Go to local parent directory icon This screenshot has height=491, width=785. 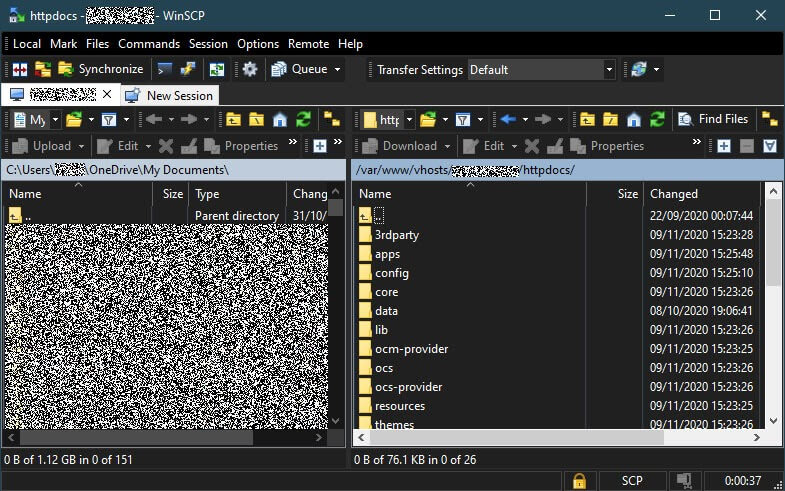coord(233,120)
